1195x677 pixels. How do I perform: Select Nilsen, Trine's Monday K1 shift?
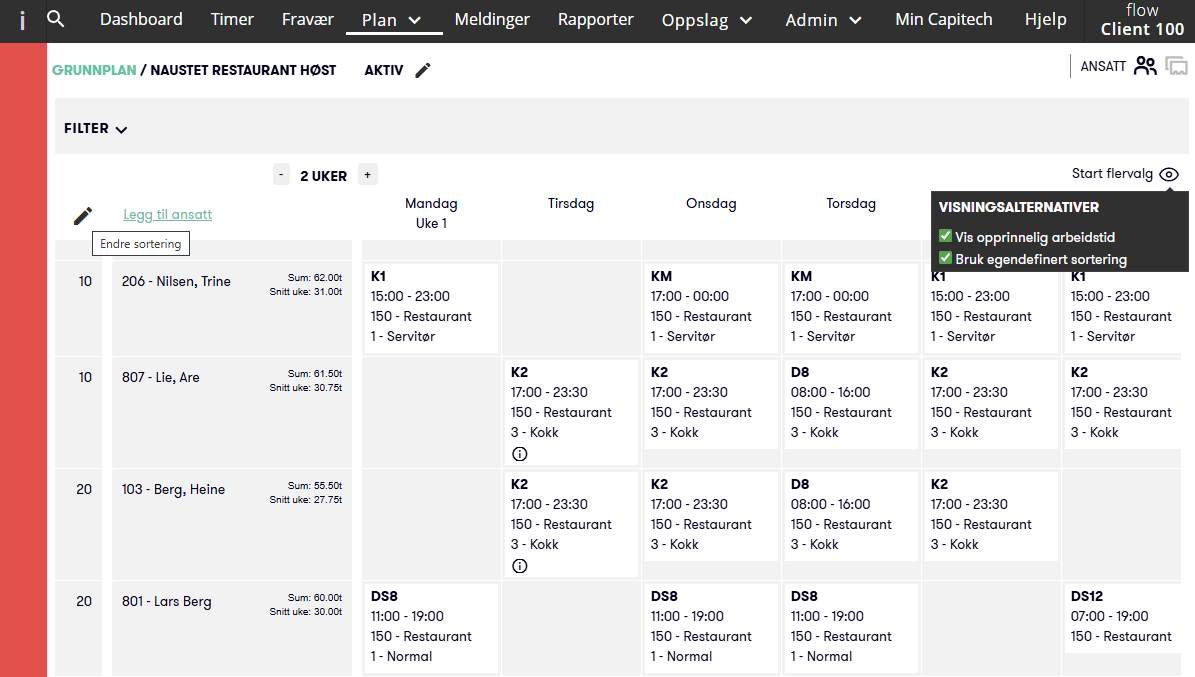430,307
